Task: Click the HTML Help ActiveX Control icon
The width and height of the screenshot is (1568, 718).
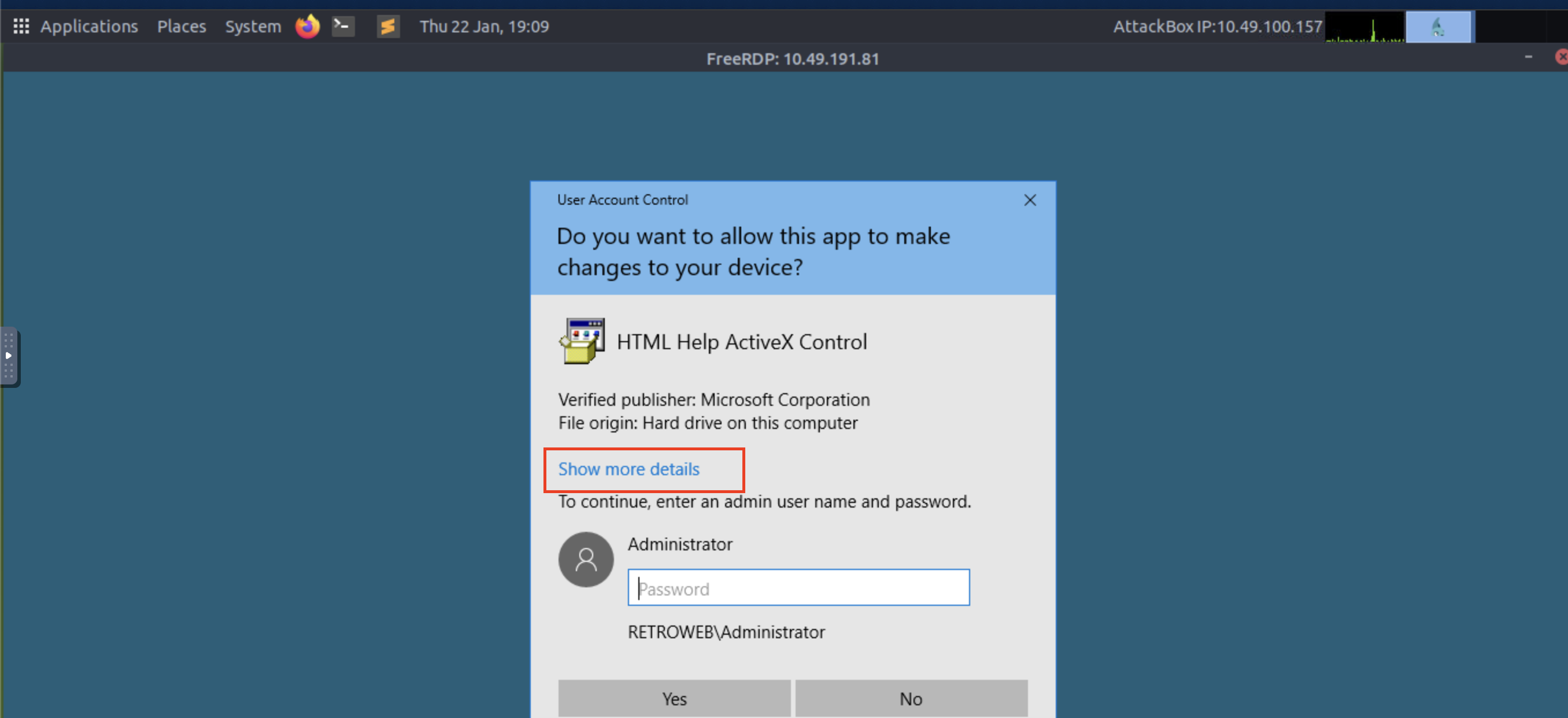Action: tap(582, 341)
